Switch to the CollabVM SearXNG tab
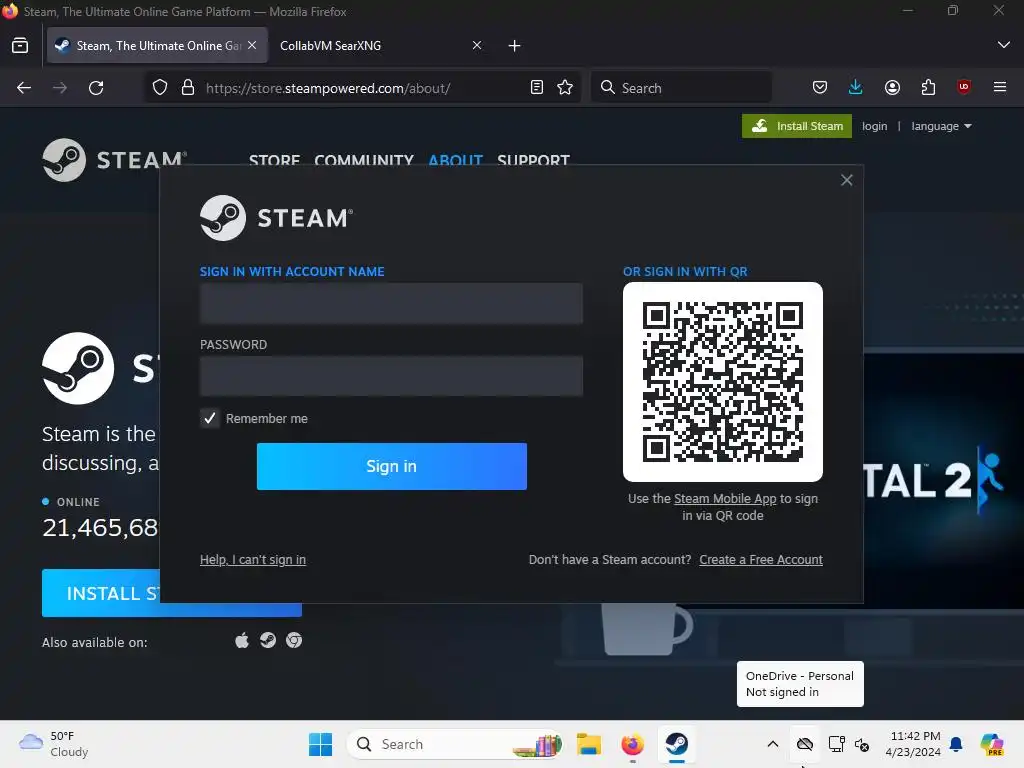Screen dimensions: 1024x768 (x=370, y=46)
